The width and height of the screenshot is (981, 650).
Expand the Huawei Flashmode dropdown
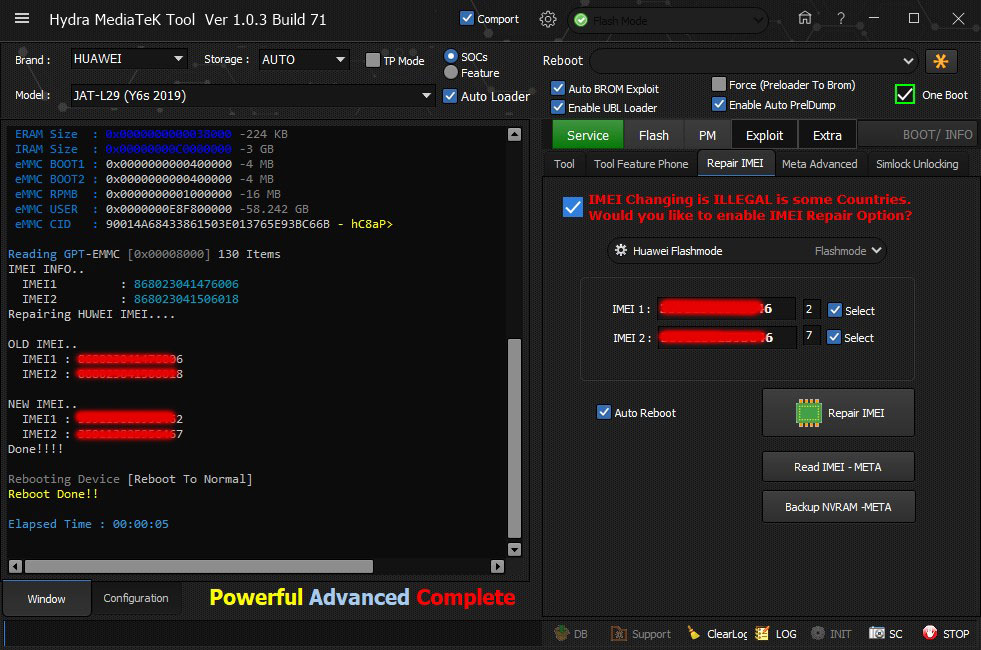pos(747,251)
